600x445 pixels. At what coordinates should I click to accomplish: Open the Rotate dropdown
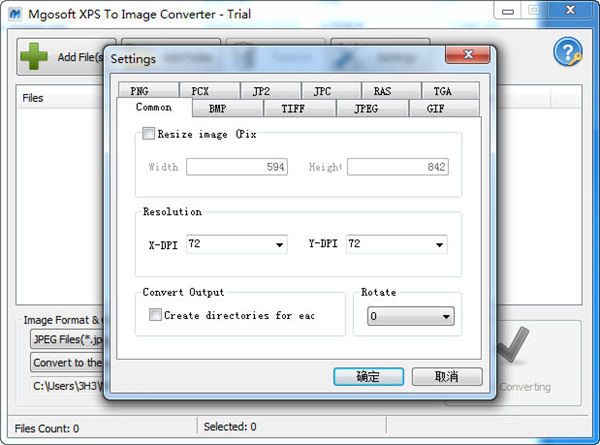coord(411,316)
